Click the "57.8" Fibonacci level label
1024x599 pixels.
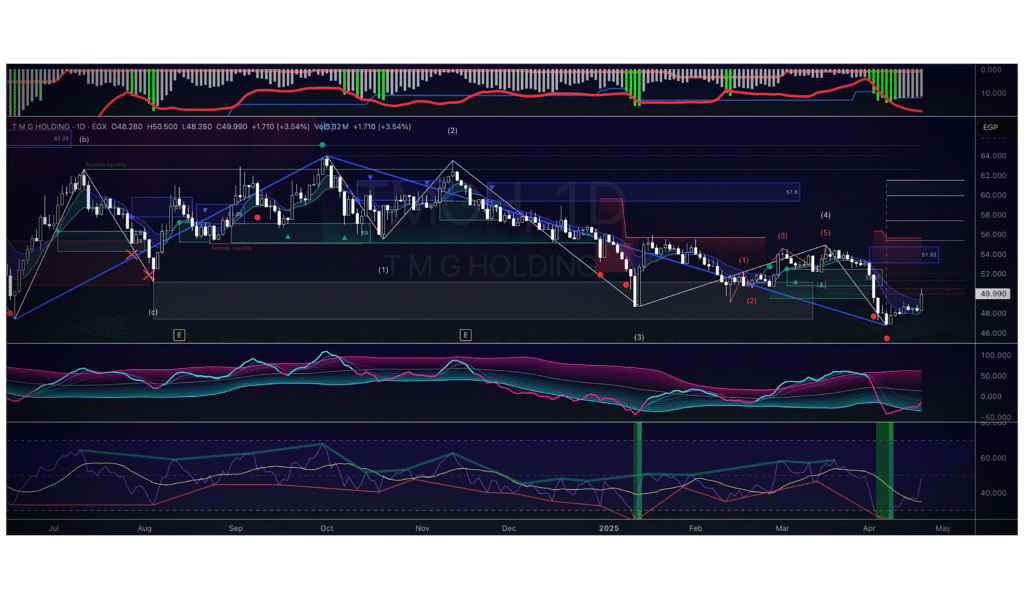click(x=791, y=191)
